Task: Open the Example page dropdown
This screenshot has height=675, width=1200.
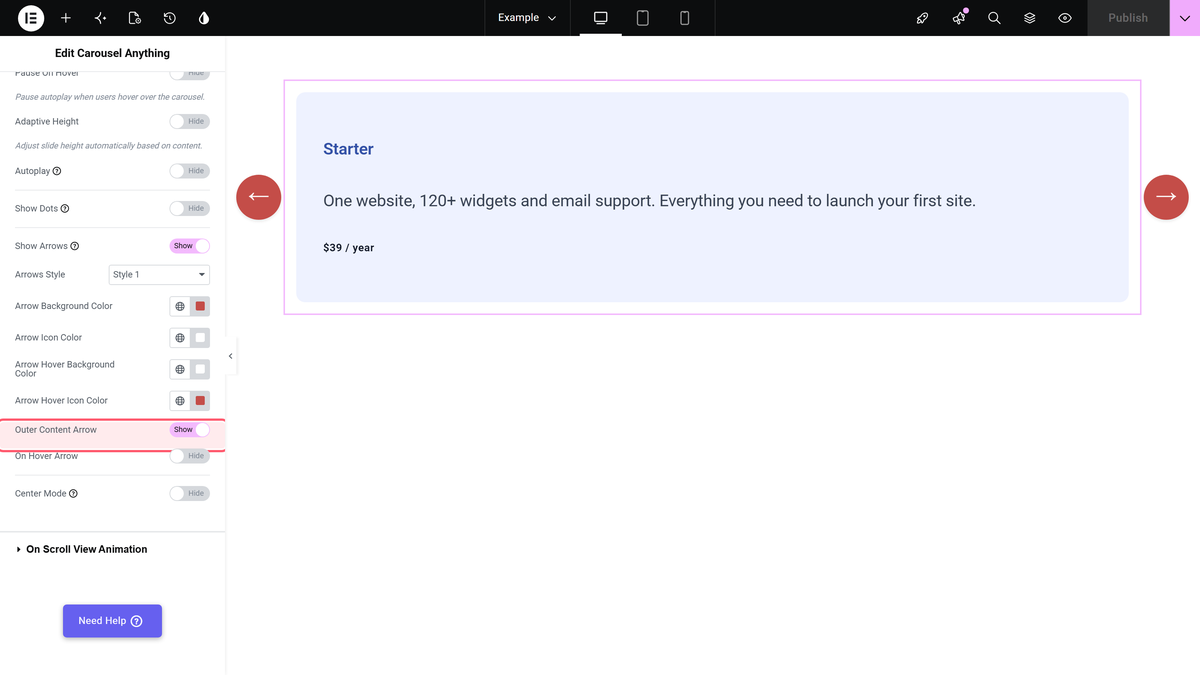Action: click(x=527, y=18)
